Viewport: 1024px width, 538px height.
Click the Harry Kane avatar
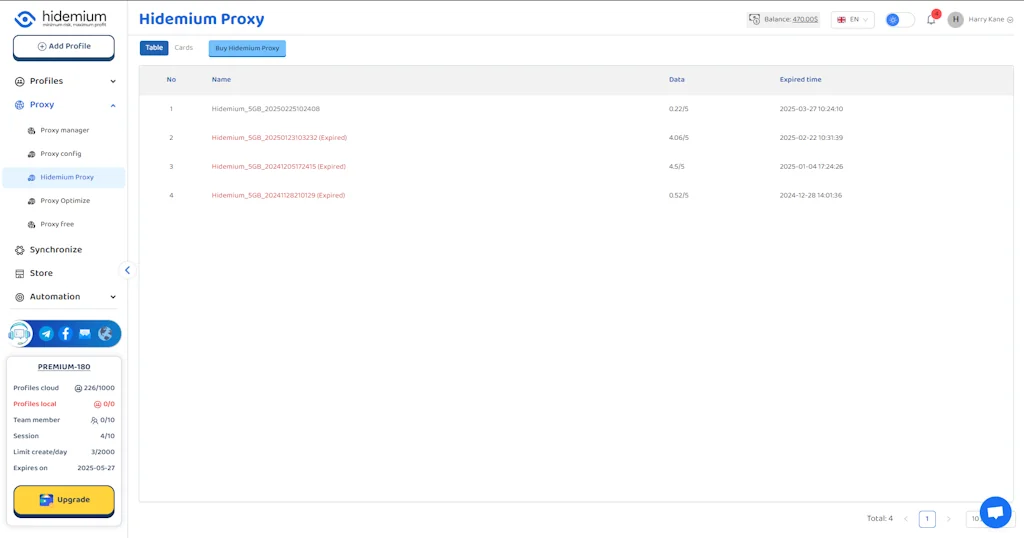point(955,20)
